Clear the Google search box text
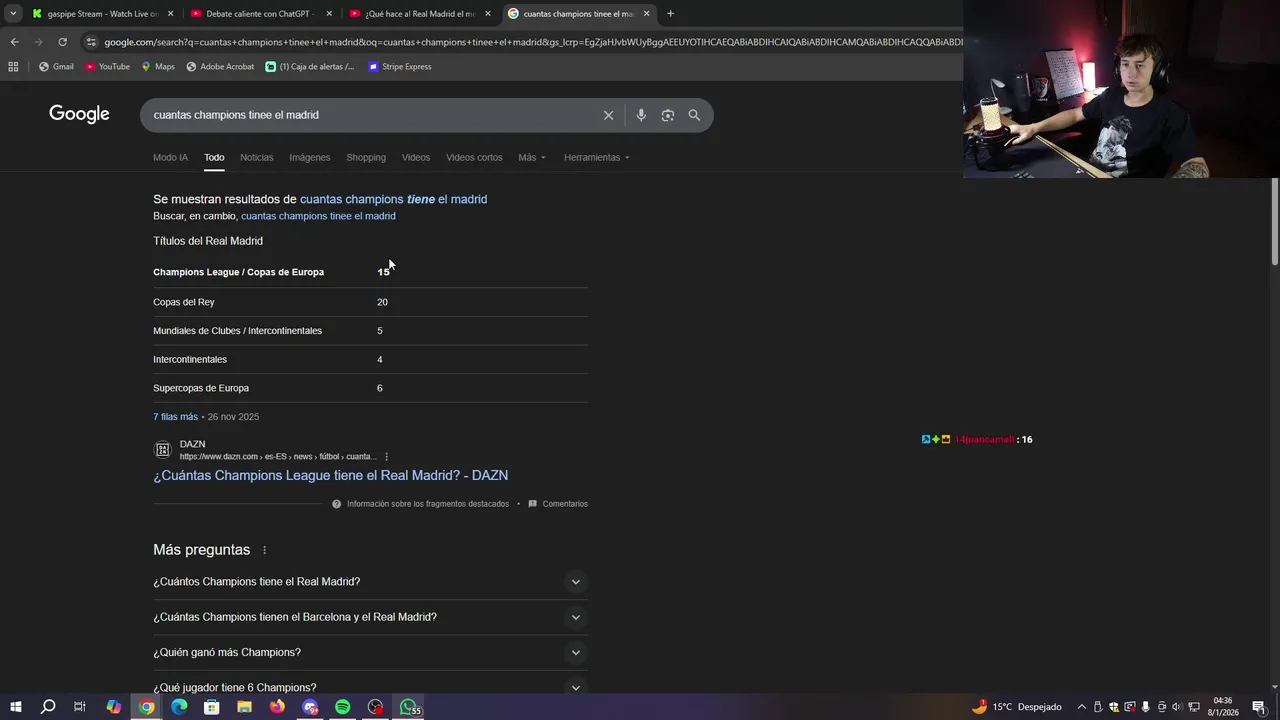 pyautogui.click(x=608, y=115)
